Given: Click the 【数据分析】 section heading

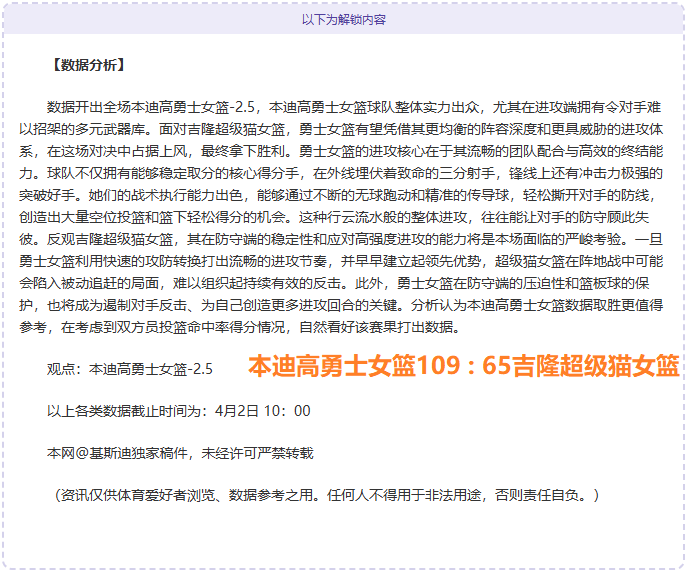Looking at the screenshot, I should coord(87,66).
